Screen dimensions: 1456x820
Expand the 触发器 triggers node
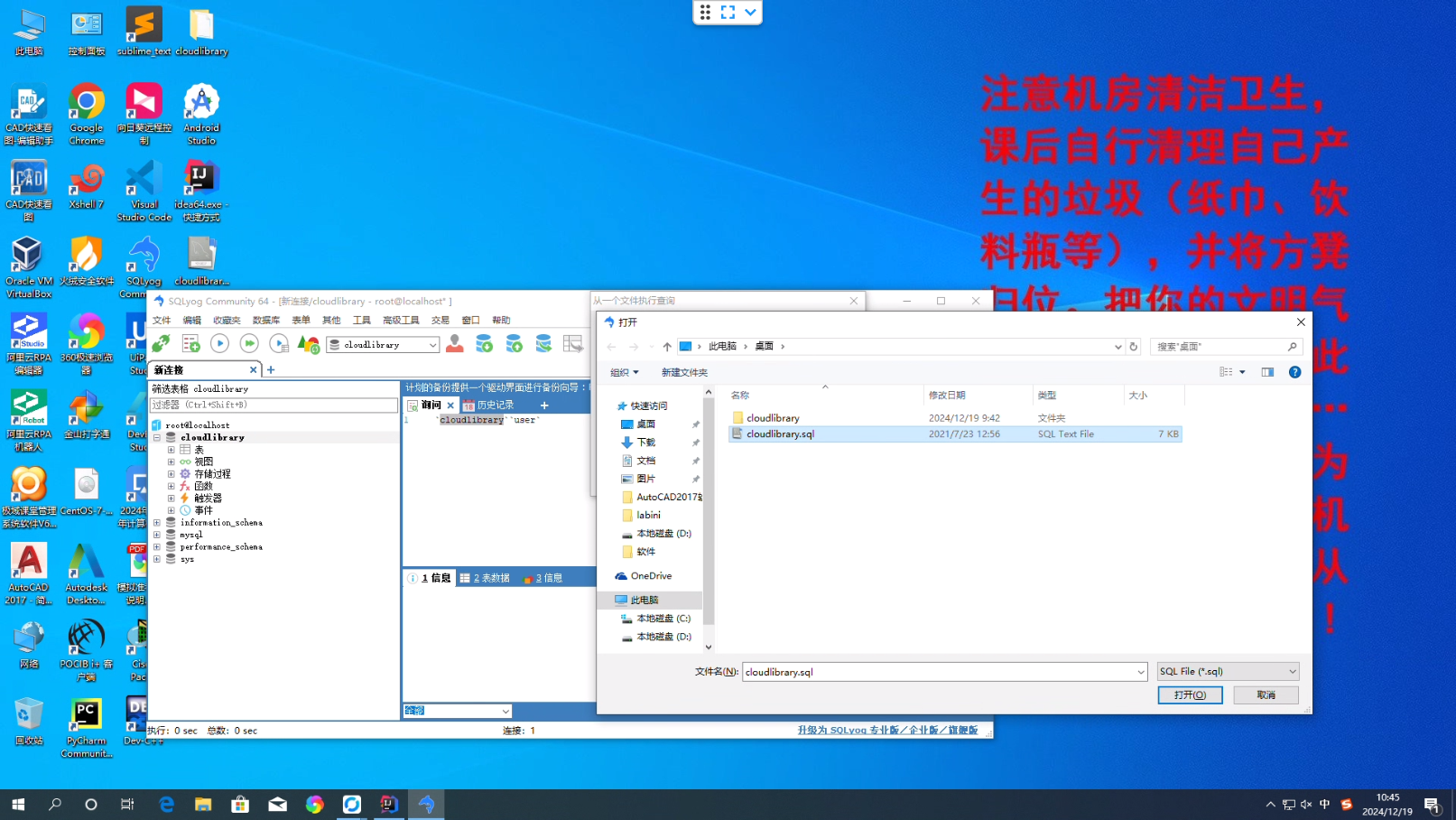tap(171, 499)
